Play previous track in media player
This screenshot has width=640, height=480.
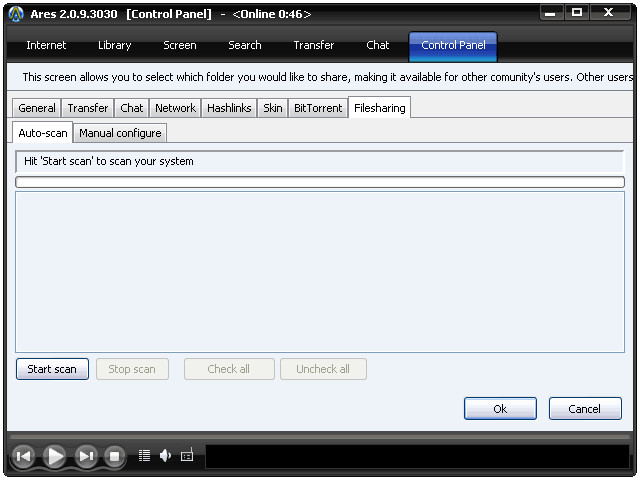point(23,456)
